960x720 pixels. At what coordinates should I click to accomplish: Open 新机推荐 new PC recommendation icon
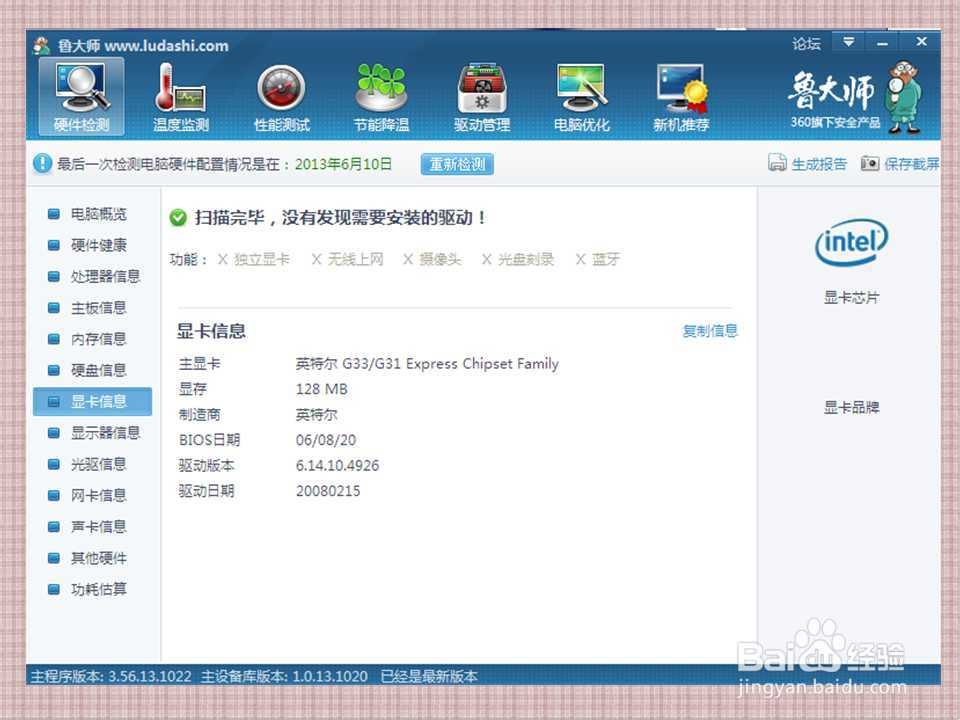click(x=681, y=97)
